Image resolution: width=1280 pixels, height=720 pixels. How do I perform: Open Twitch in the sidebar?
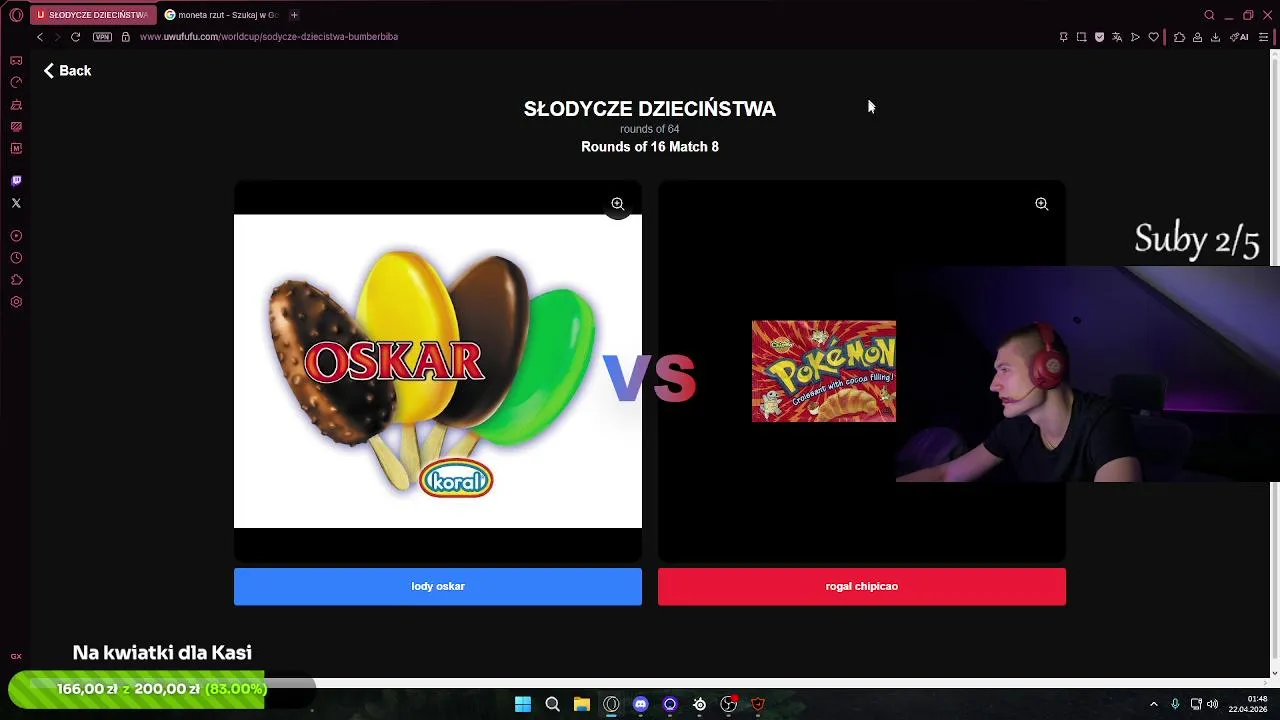click(x=16, y=181)
